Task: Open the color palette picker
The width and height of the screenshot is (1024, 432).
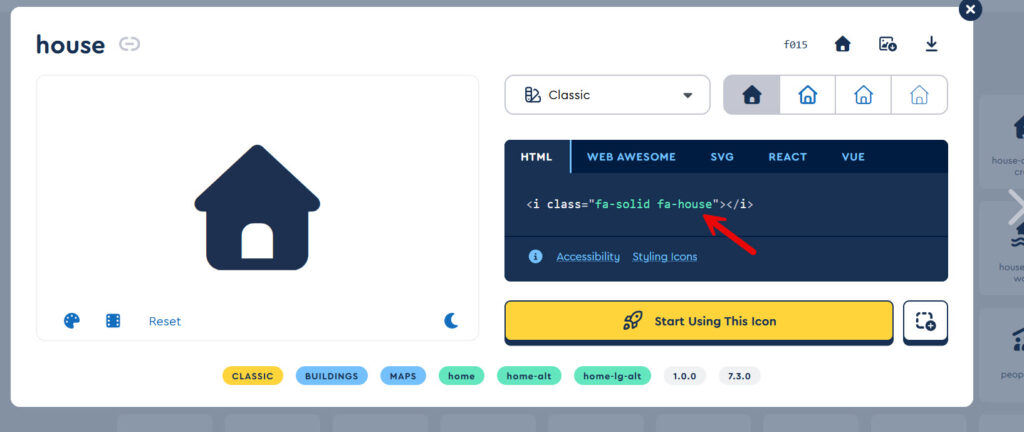Action: (72, 320)
